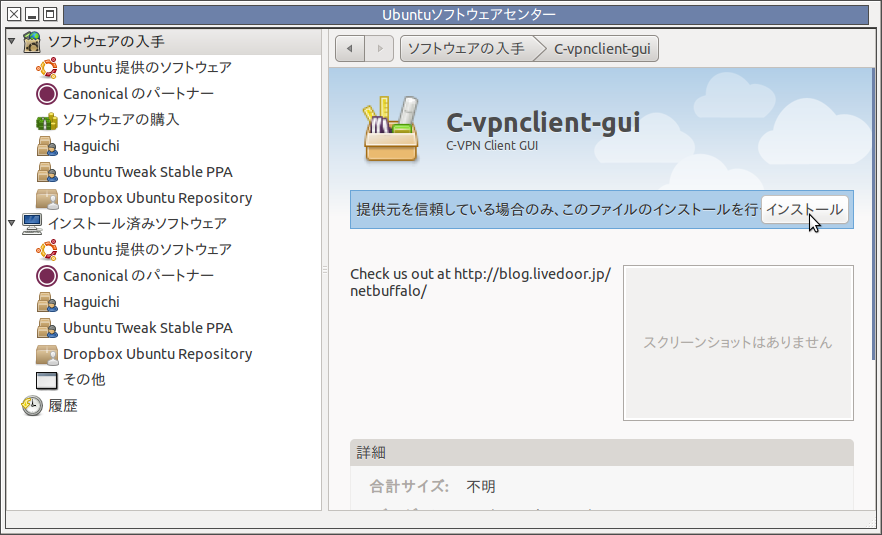The height and width of the screenshot is (535, 882).
Task: Click the C-vpnclient-gui title heading
Action: [543, 123]
